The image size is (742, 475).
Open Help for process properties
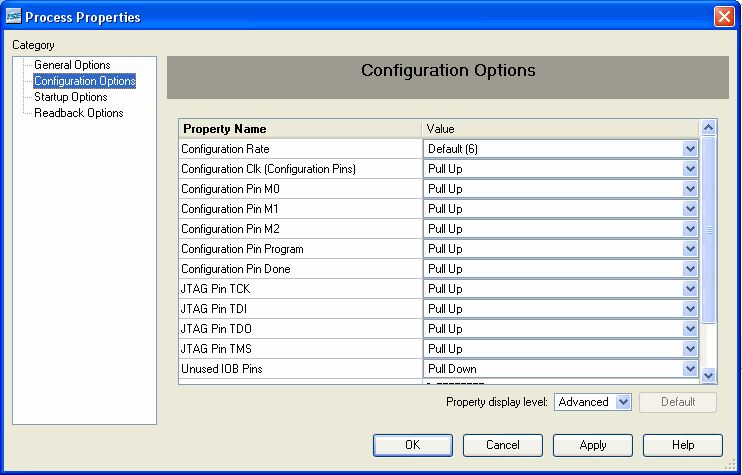pos(683,445)
